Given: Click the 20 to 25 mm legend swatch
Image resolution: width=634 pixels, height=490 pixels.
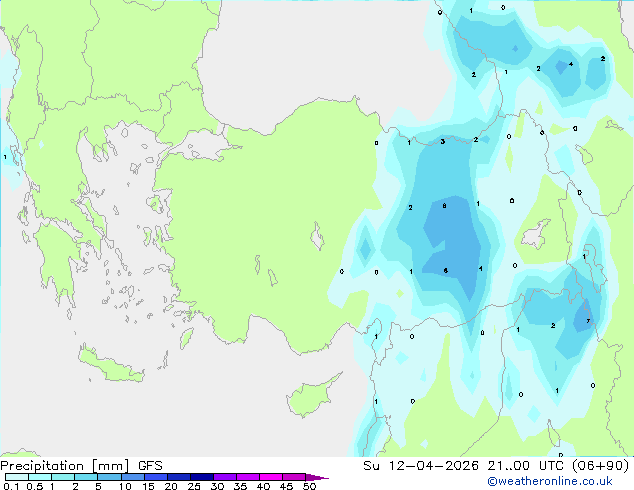Looking at the screenshot, I should (179, 477).
